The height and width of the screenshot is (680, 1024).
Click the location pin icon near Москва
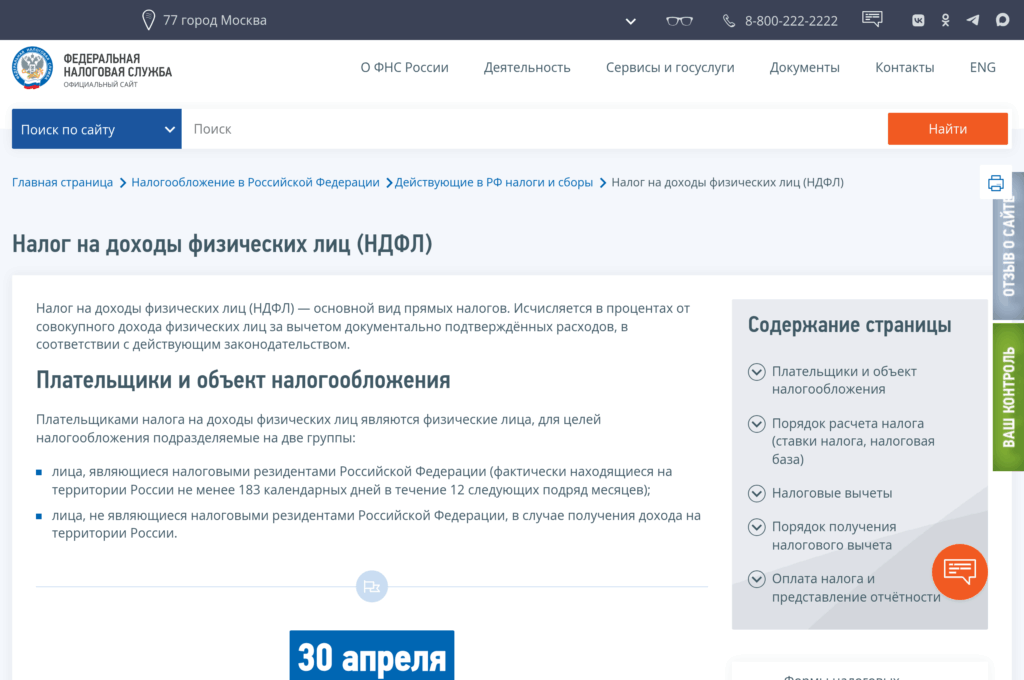point(148,20)
